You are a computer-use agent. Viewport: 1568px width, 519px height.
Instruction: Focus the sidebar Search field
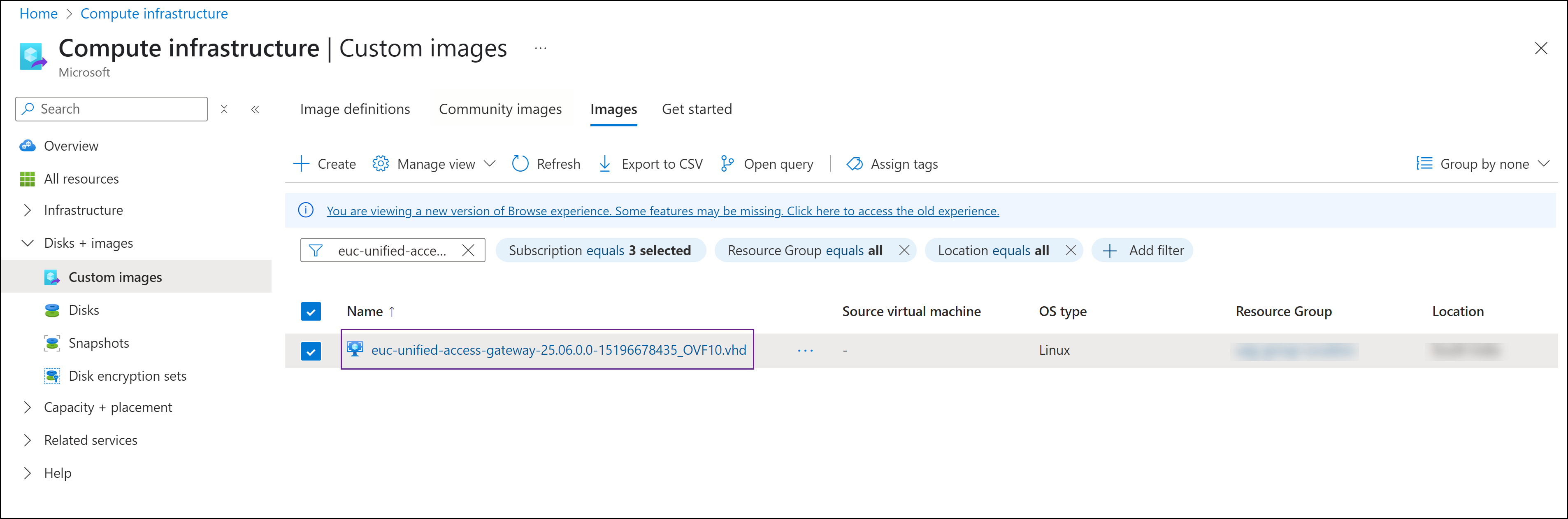[112, 109]
